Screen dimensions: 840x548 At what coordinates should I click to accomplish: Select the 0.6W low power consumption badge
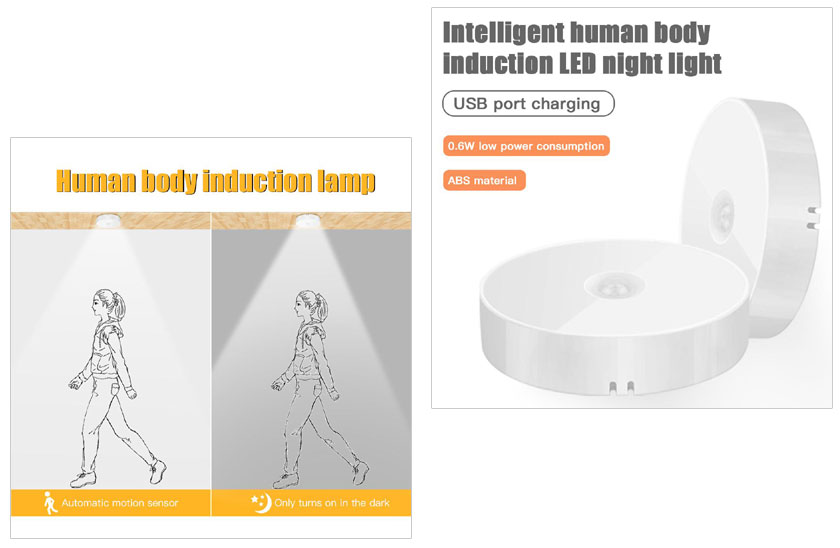pos(526,146)
